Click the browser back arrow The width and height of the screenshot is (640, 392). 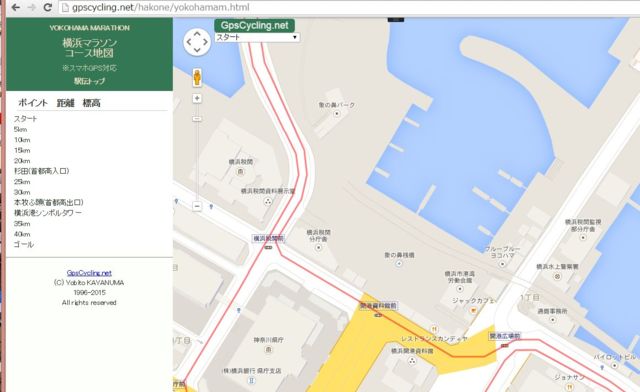(16, 7)
